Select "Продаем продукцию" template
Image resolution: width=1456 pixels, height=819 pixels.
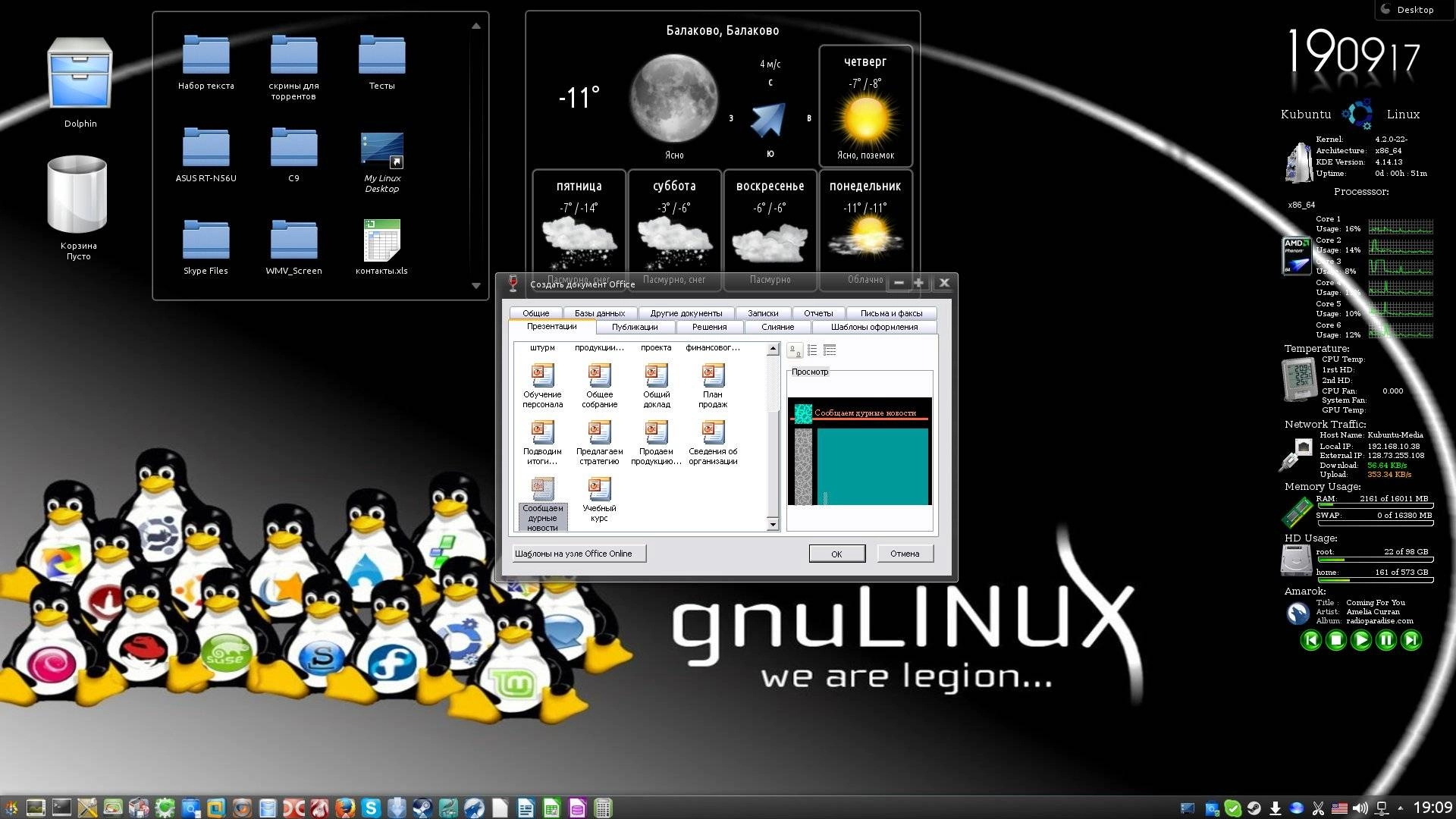(657, 443)
